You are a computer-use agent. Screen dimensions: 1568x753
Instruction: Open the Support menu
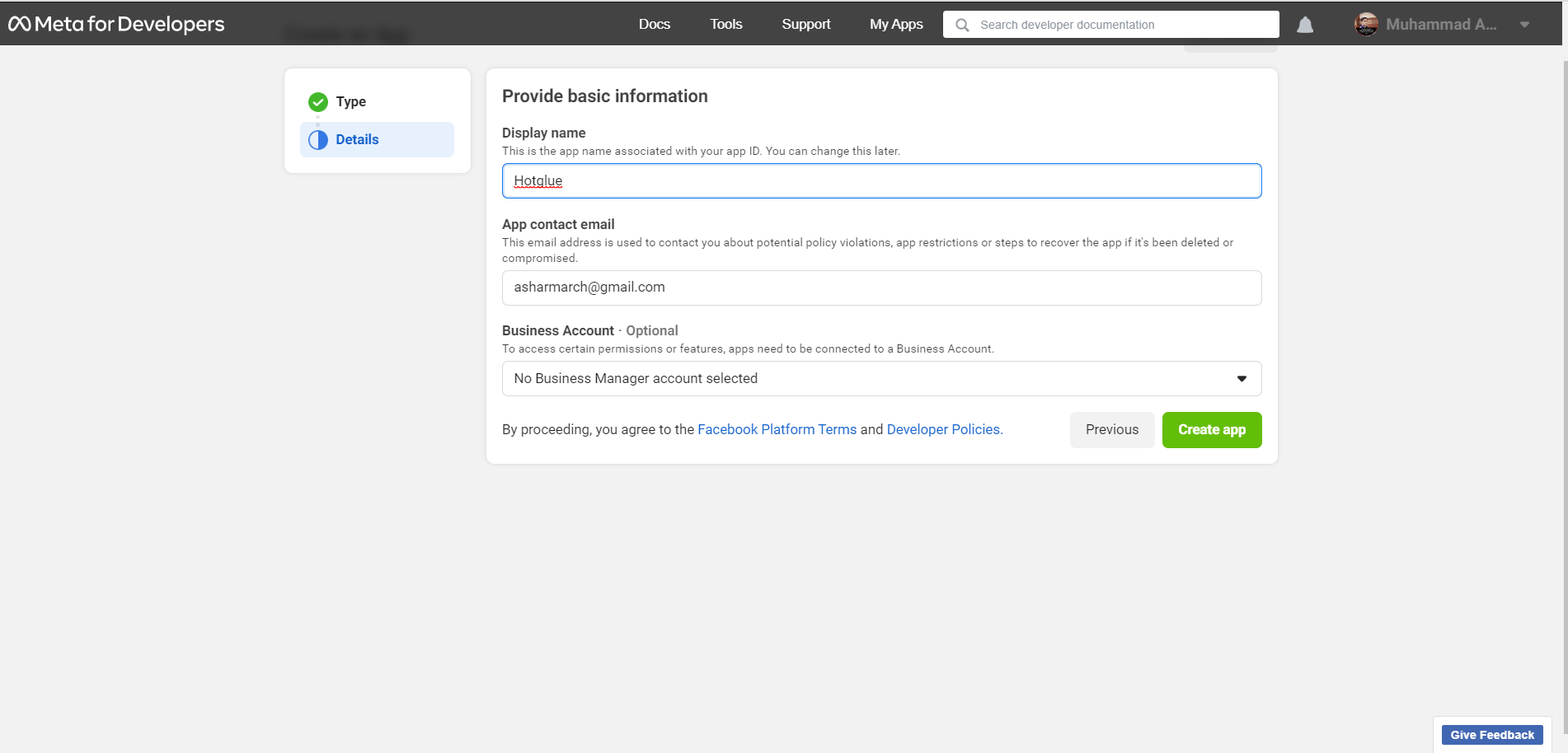[x=806, y=24]
